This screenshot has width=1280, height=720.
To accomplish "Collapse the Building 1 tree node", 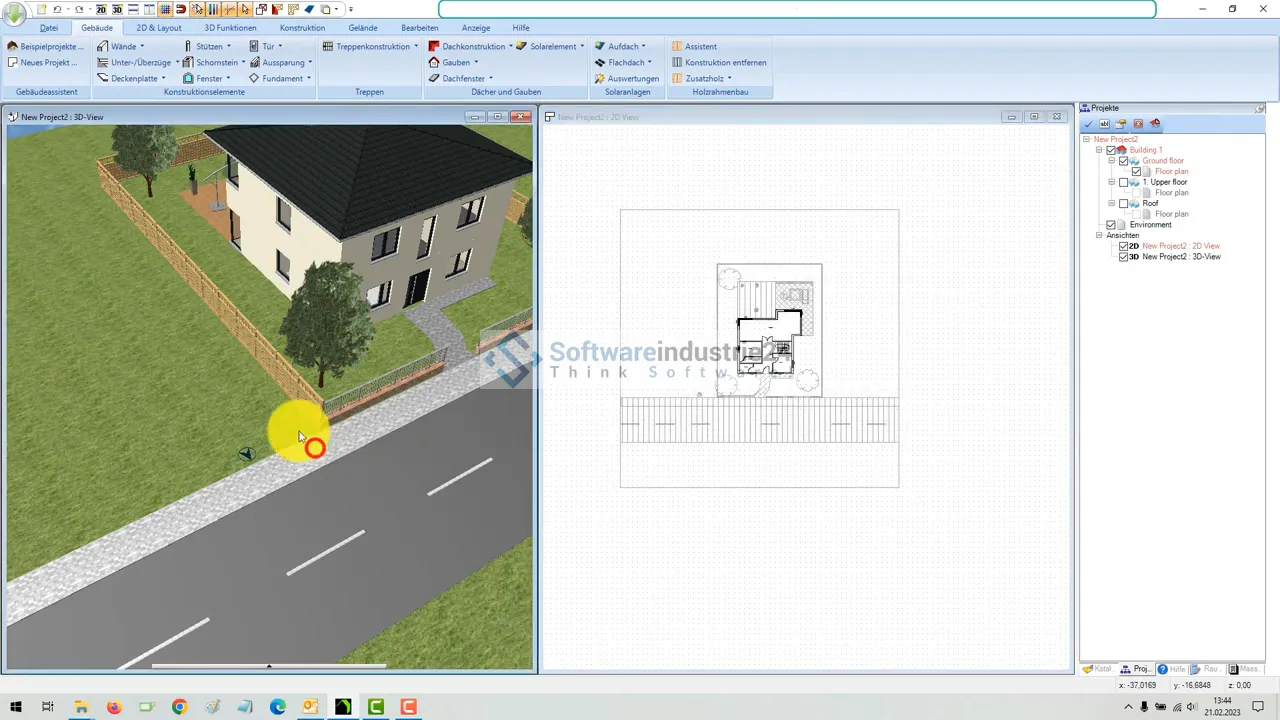I will tap(1099, 150).
